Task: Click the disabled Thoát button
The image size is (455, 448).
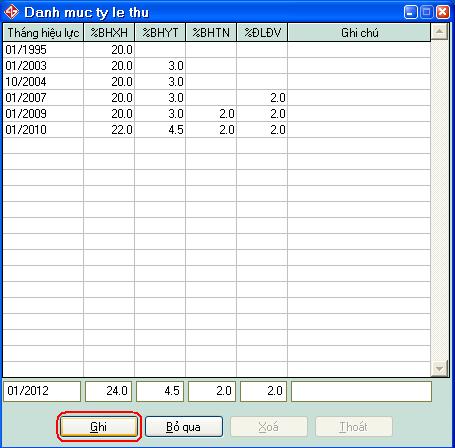Action: 354,427
